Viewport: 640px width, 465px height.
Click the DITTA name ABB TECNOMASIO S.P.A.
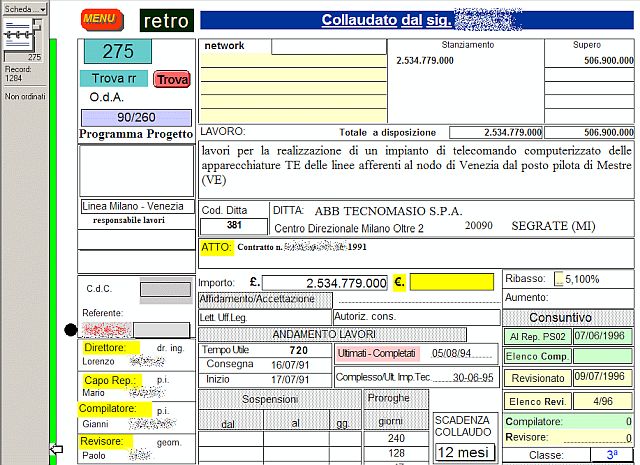point(388,211)
